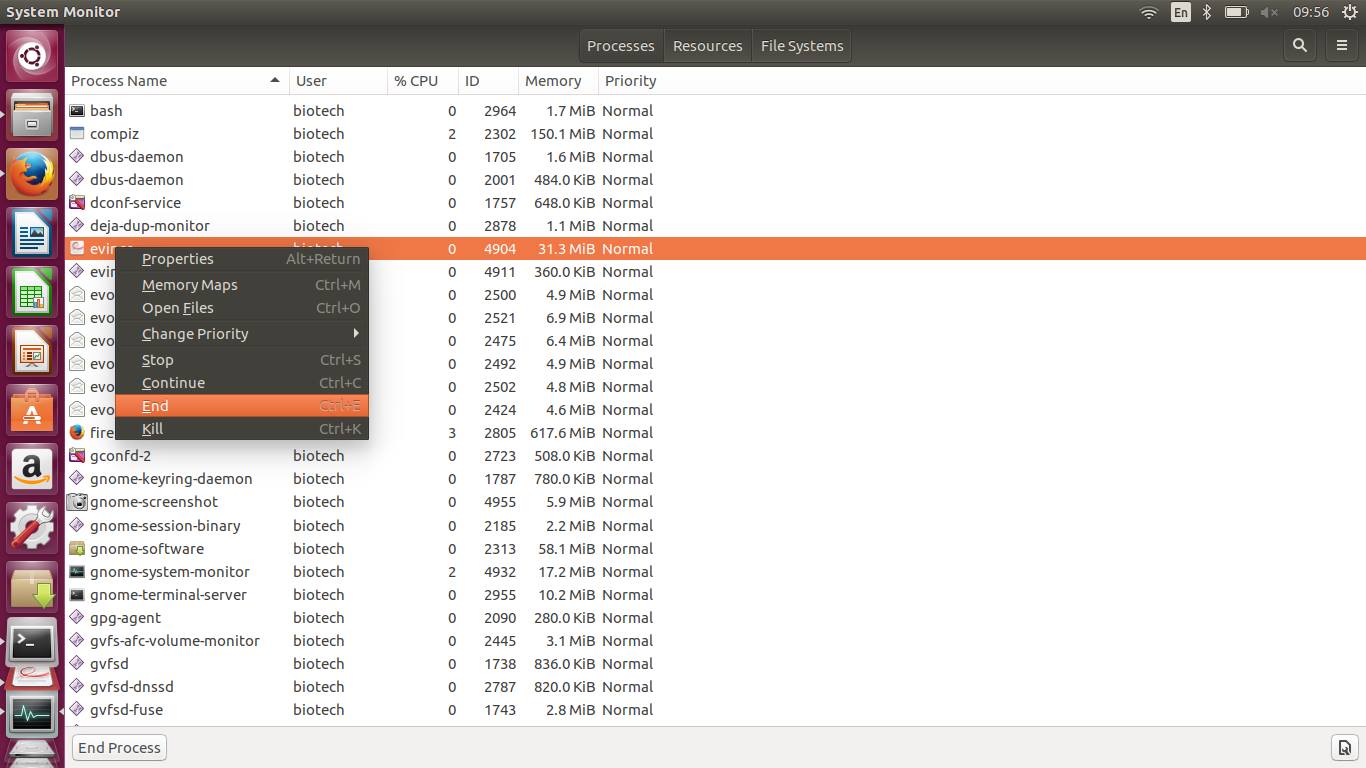Open Ubuntu Software Center from launcher
Screen dimensions: 1366x768
pyautogui.click(x=32, y=410)
